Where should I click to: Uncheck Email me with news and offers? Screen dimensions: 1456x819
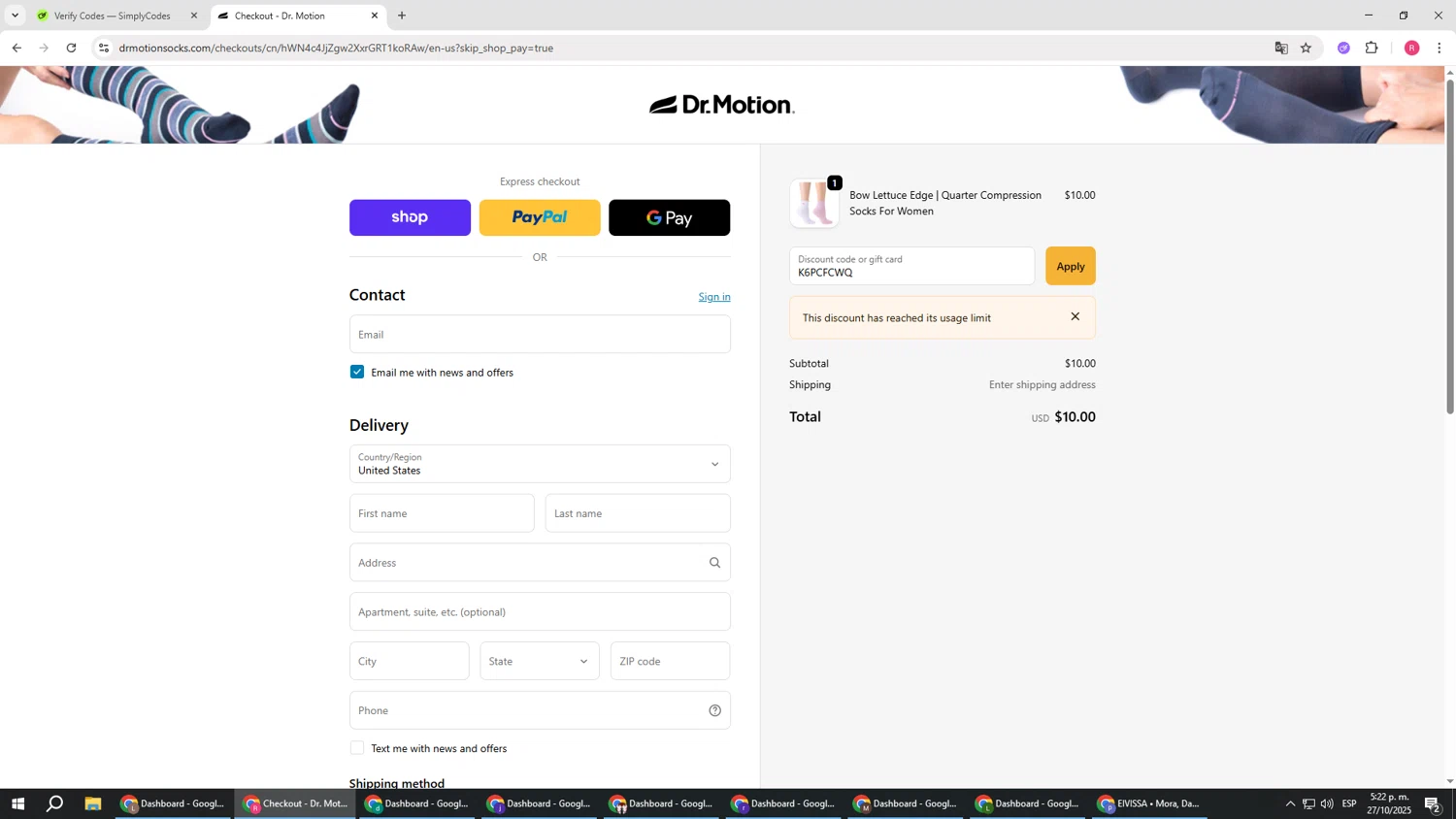[357, 372]
